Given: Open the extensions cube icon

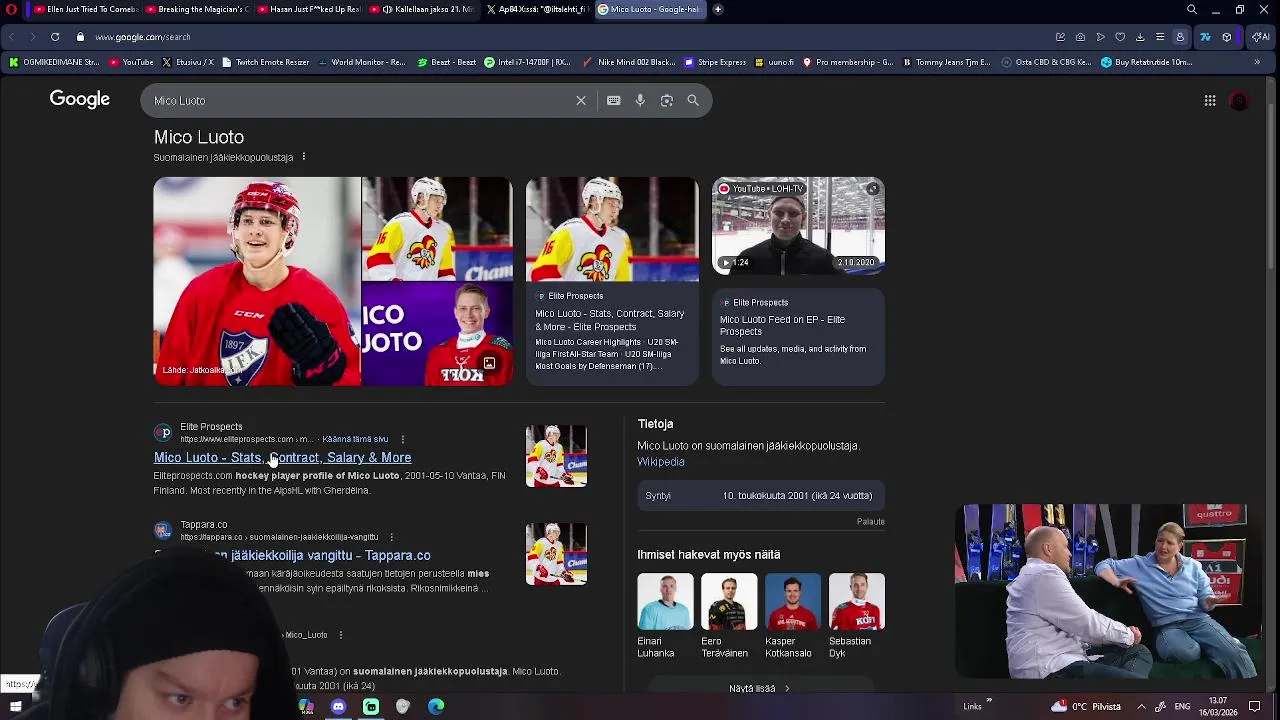Looking at the screenshot, I should (x=1227, y=37).
